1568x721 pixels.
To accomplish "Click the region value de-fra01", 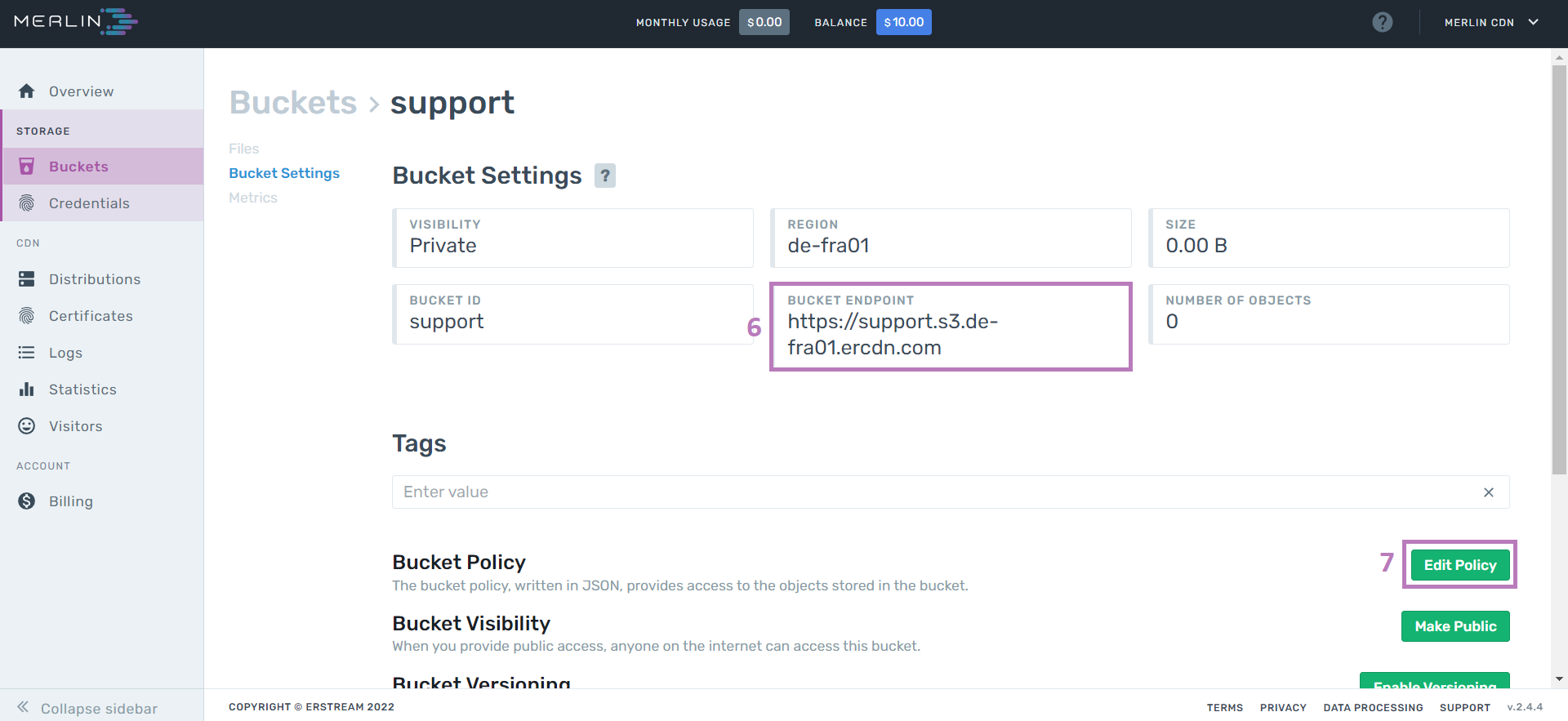I will [828, 246].
